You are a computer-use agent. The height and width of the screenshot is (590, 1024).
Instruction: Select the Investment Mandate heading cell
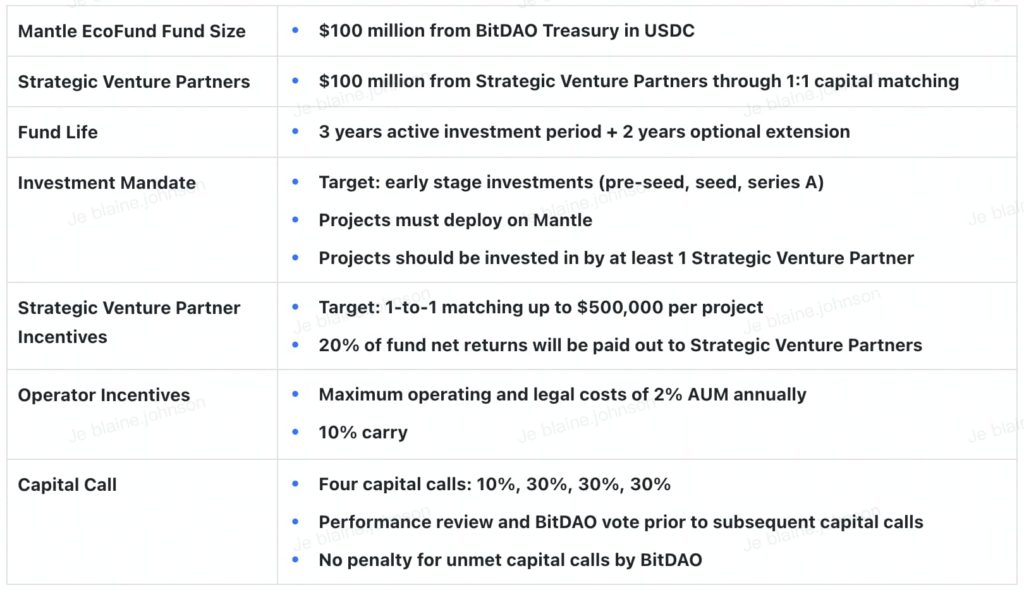click(x=107, y=183)
